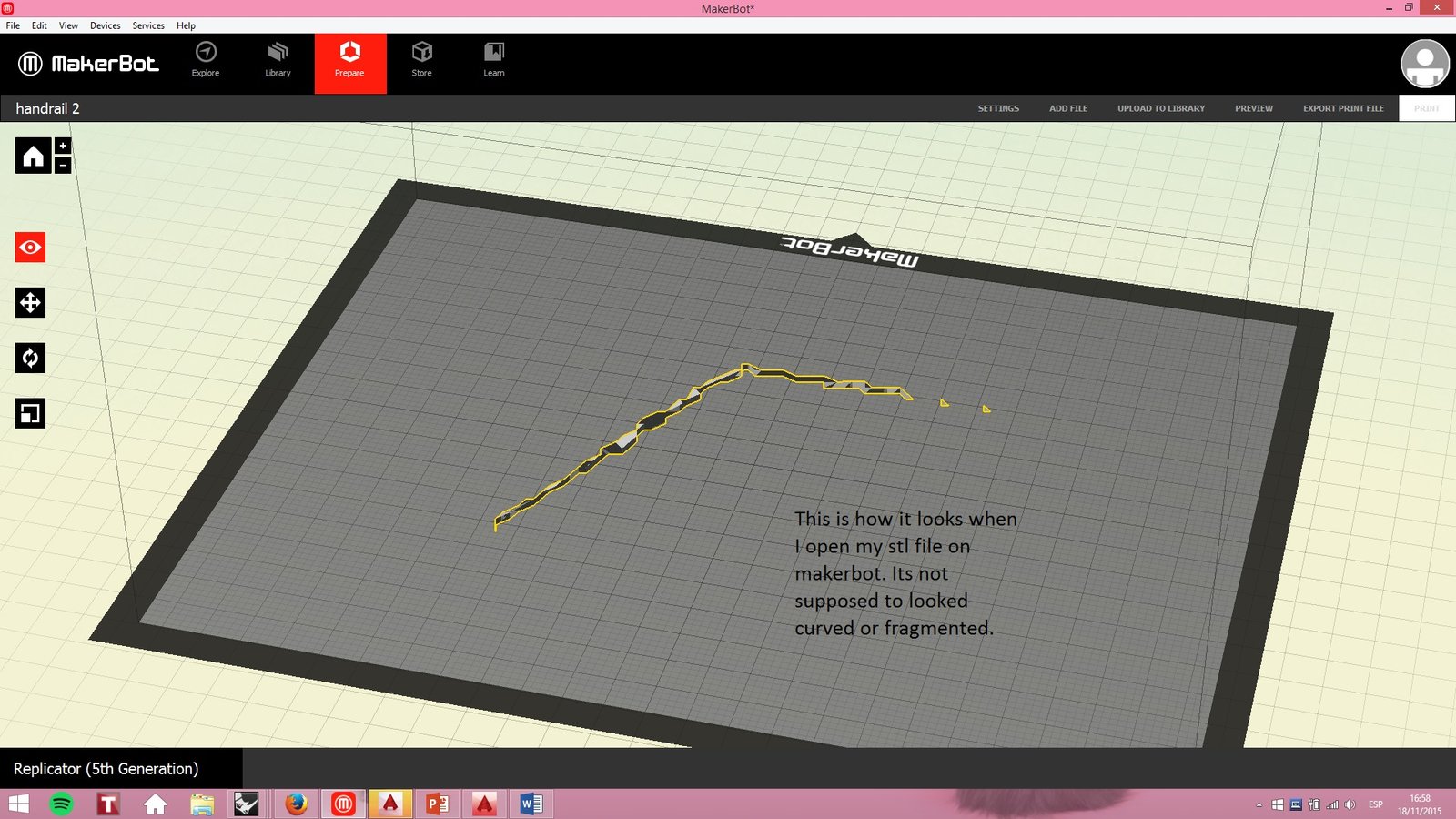Select the Scale tool
The height and width of the screenshot is (819, 1456).
coord(30,413)
